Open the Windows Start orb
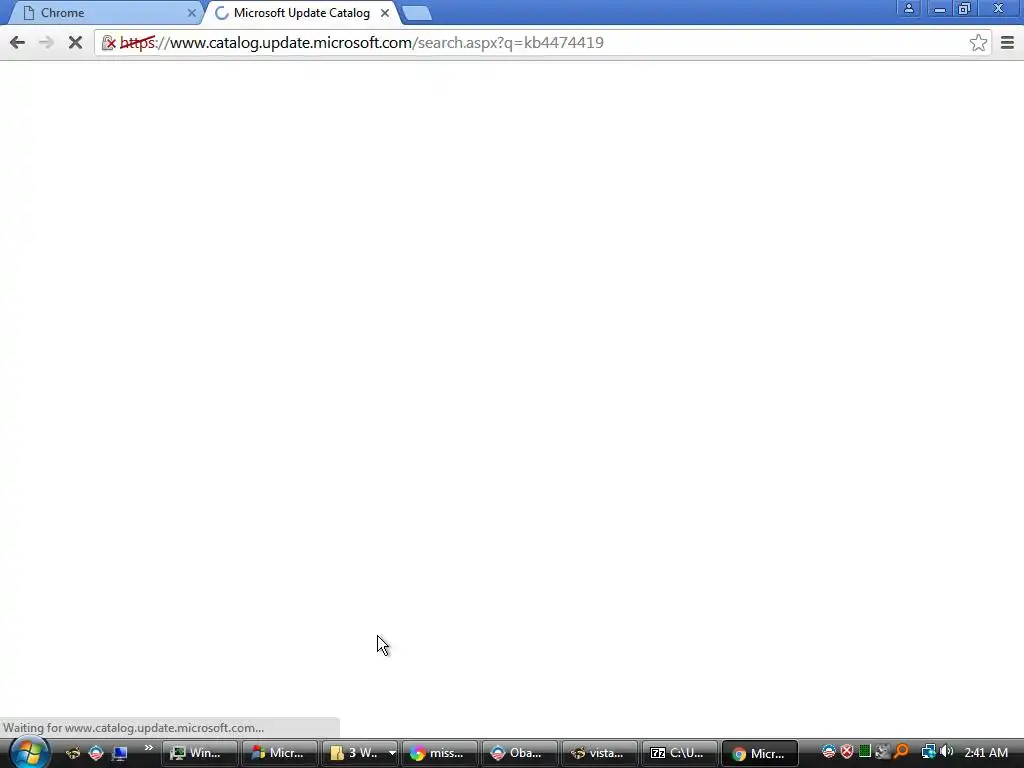This screenshot has height=768, width=1024. [29, 752]
